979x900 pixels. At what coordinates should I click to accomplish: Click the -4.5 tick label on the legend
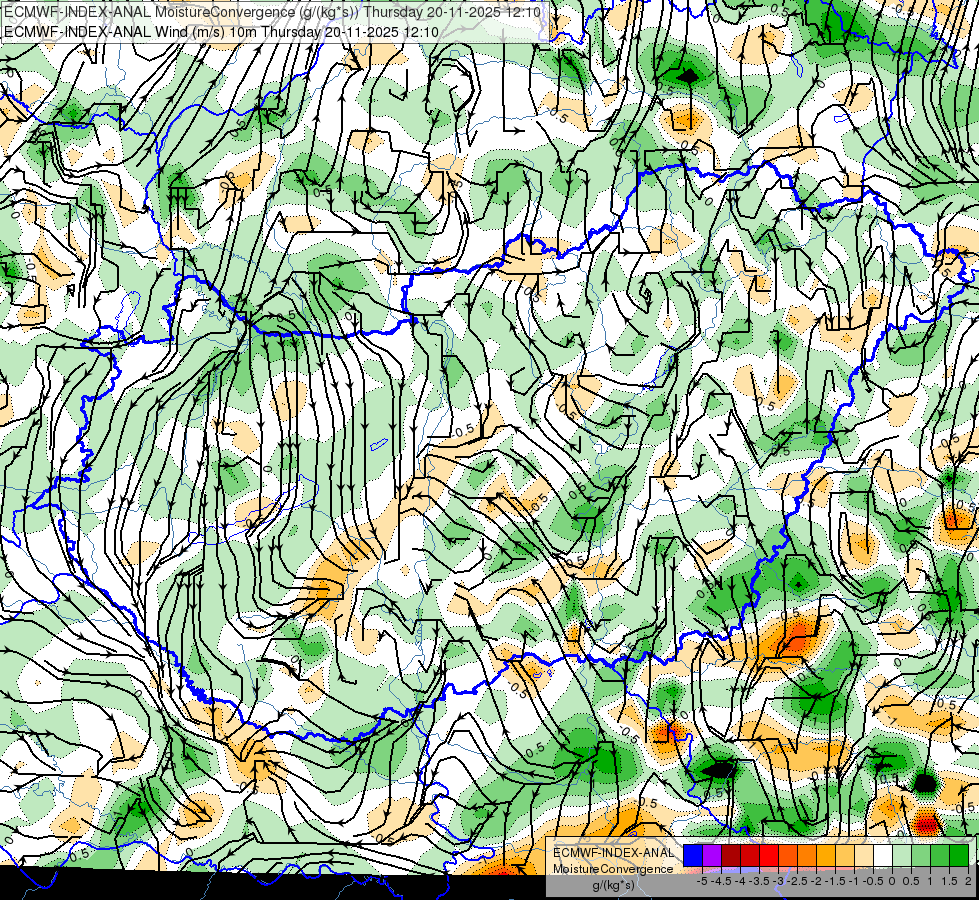[721, 881]
